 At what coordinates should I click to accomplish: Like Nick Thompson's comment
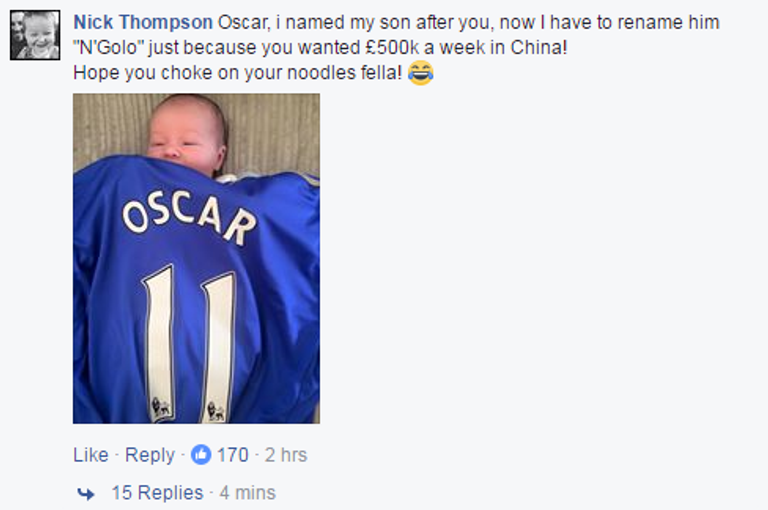click(90, 455)
